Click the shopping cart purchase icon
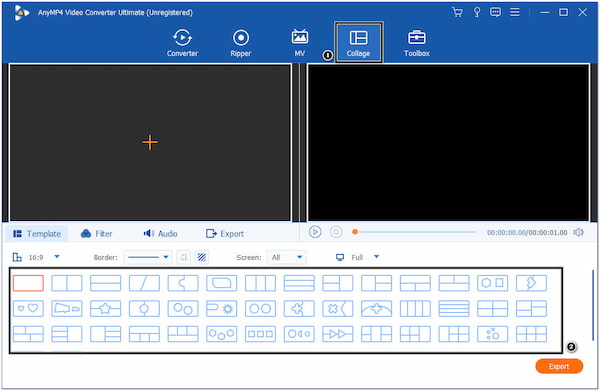600x391 pixels. pos(457,12)
